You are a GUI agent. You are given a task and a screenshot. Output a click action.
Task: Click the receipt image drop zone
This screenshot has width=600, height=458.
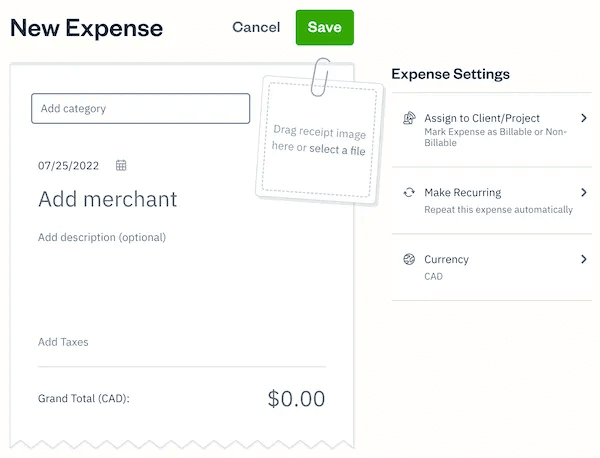point(318,140)
